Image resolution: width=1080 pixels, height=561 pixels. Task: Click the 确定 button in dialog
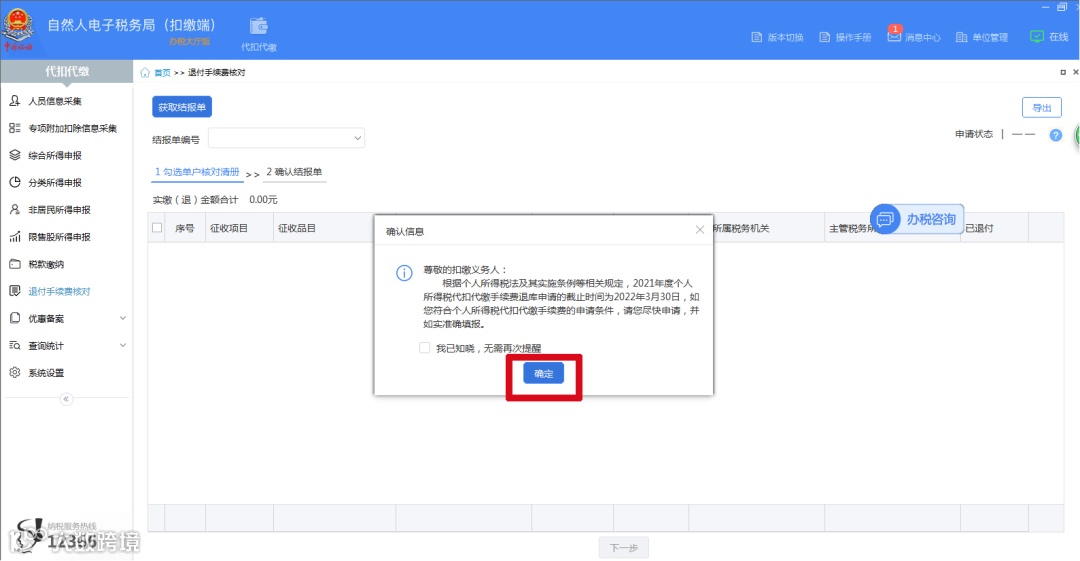[543, 373]
